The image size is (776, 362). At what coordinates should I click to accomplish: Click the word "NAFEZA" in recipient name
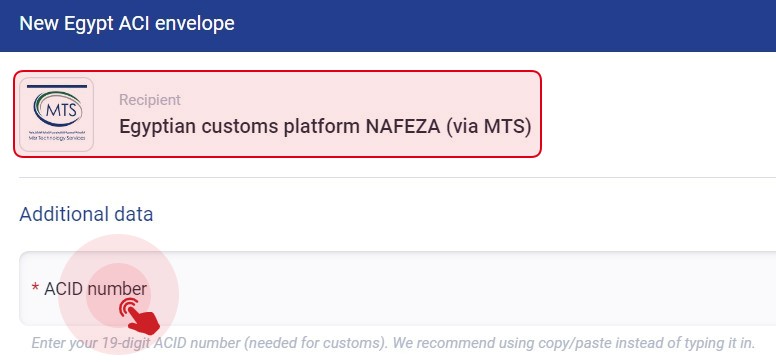tap(403, 127)
